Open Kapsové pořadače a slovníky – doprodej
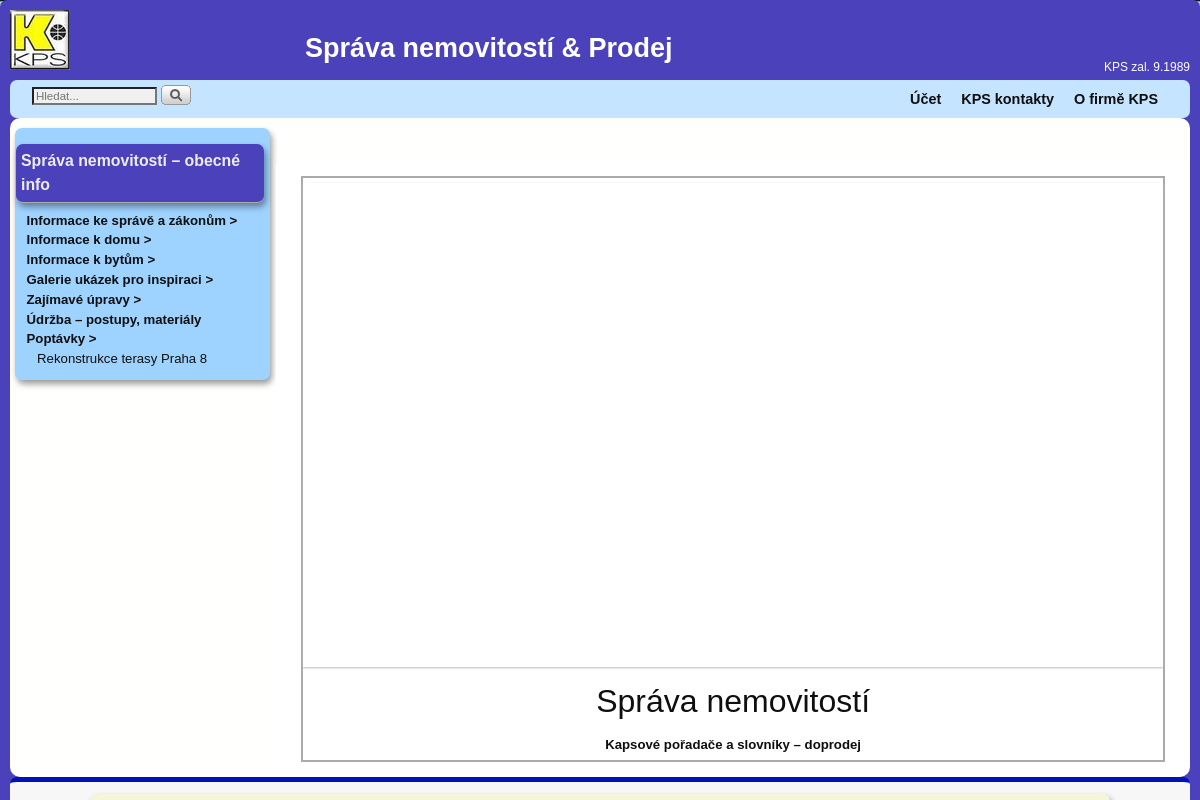 point(733,745)
